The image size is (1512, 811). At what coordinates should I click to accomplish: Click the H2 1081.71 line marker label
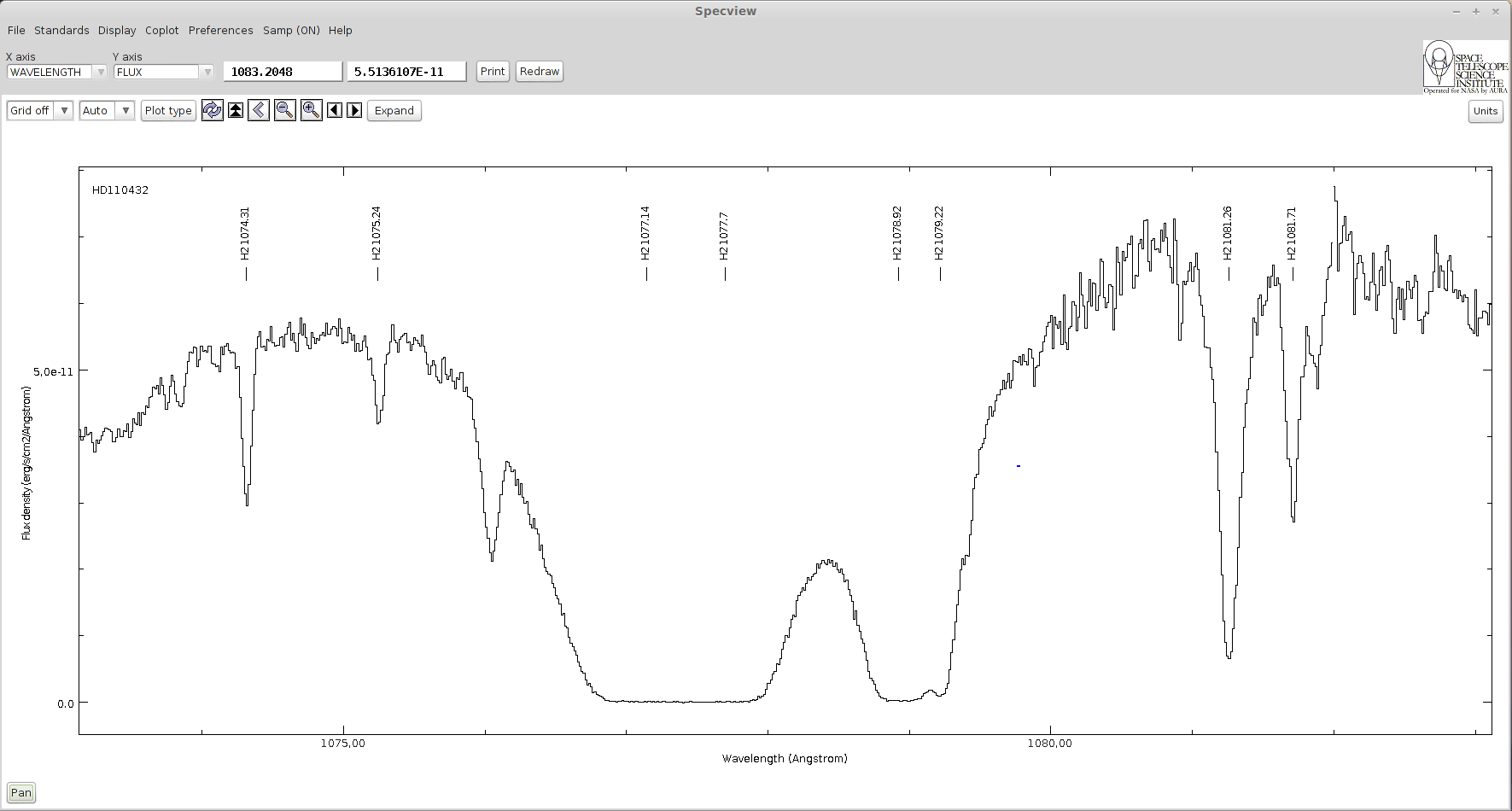click(x=1293, y=233)
